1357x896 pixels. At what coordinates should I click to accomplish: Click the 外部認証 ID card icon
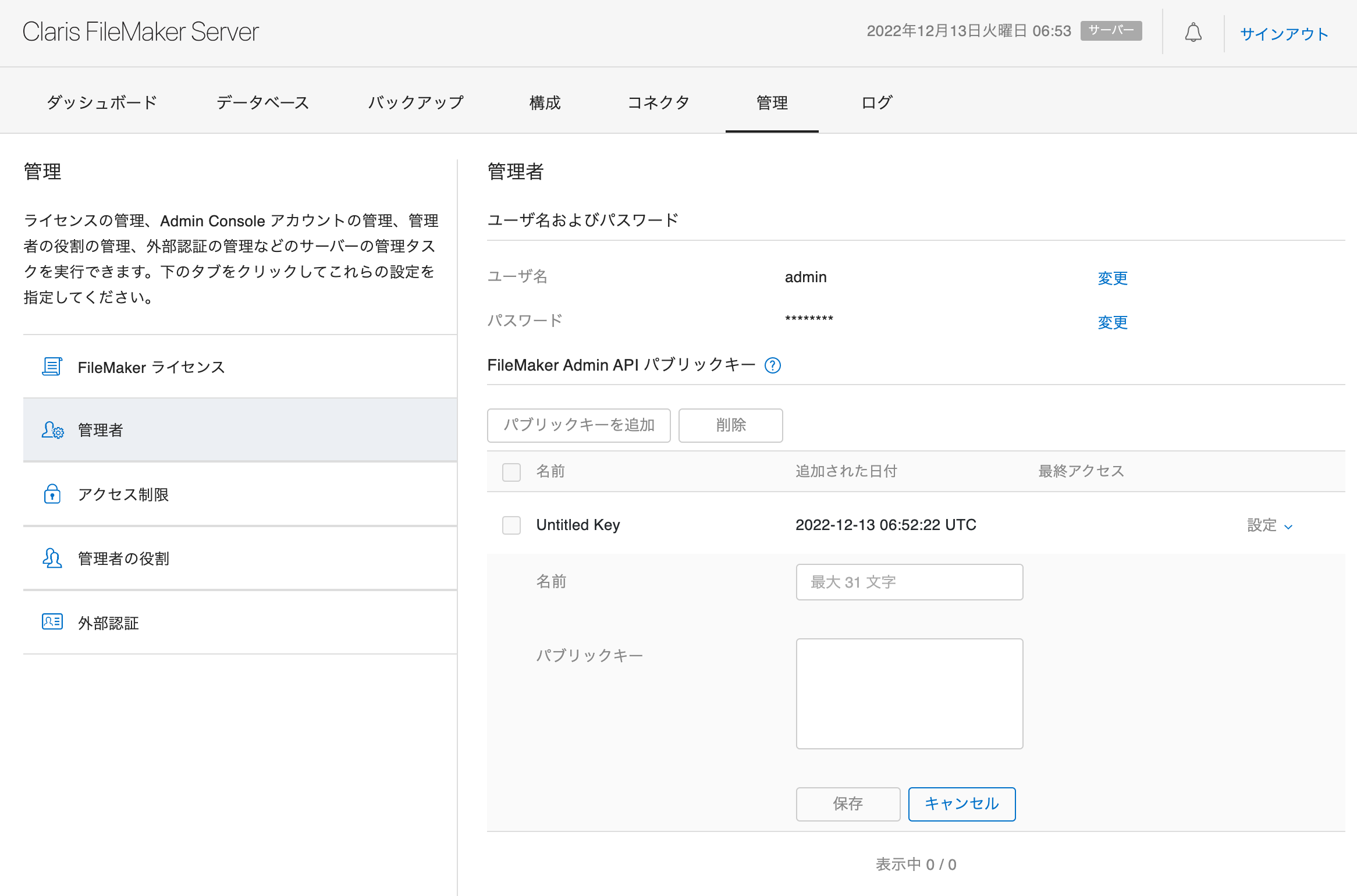52,622
